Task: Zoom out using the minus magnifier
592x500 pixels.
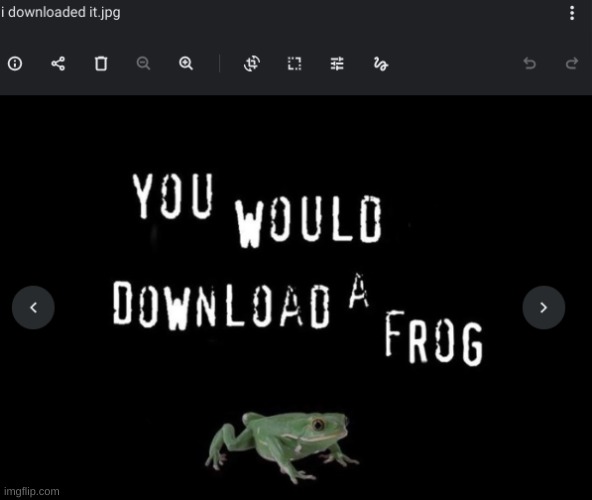Action: tap(143, 63)
